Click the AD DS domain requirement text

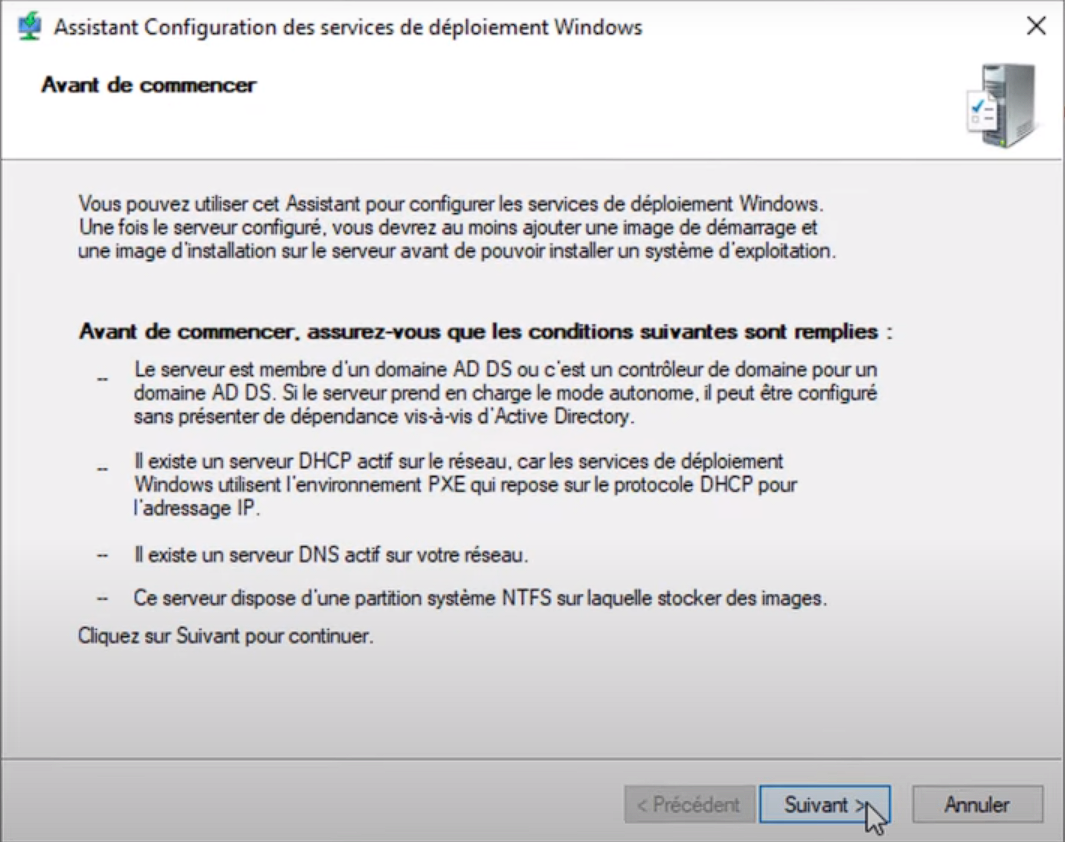click(x=505, y=392)
